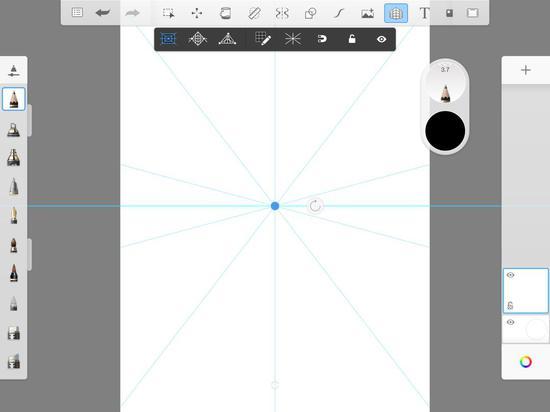The height and width of the screenshot is (412, 550).
Task: Open the black color swatch
Action: [x=445, y=131]
